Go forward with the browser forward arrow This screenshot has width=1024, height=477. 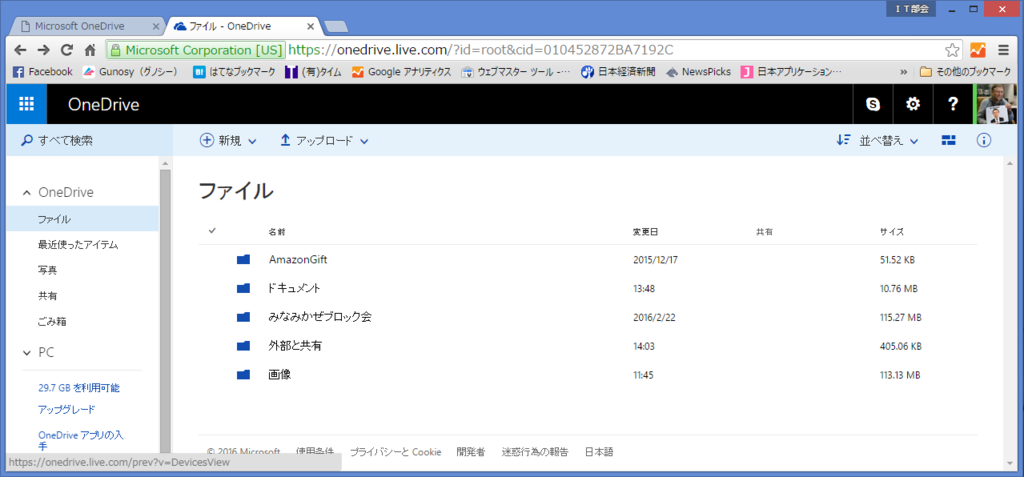tap(44, 50)
